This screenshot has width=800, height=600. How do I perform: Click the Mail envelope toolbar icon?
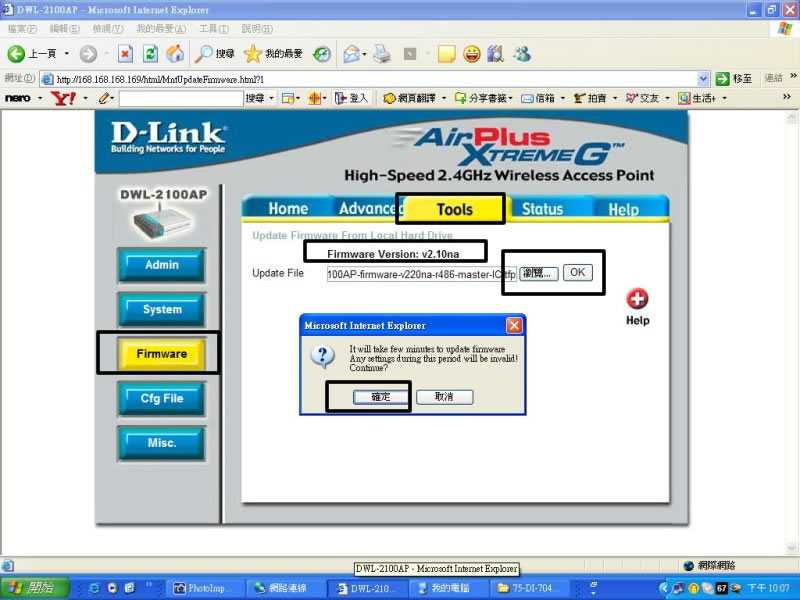pyautogui.click(x=352, y=54)
